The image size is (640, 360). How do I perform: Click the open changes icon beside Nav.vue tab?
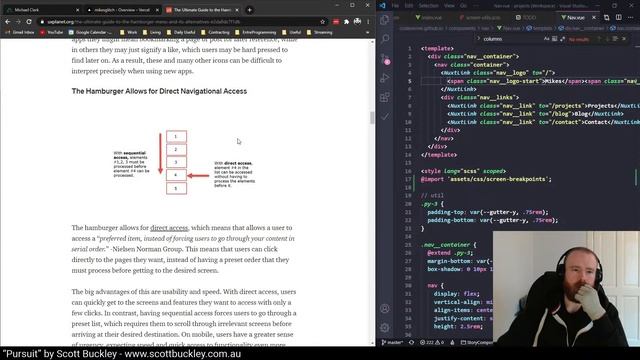click(607, 18)
